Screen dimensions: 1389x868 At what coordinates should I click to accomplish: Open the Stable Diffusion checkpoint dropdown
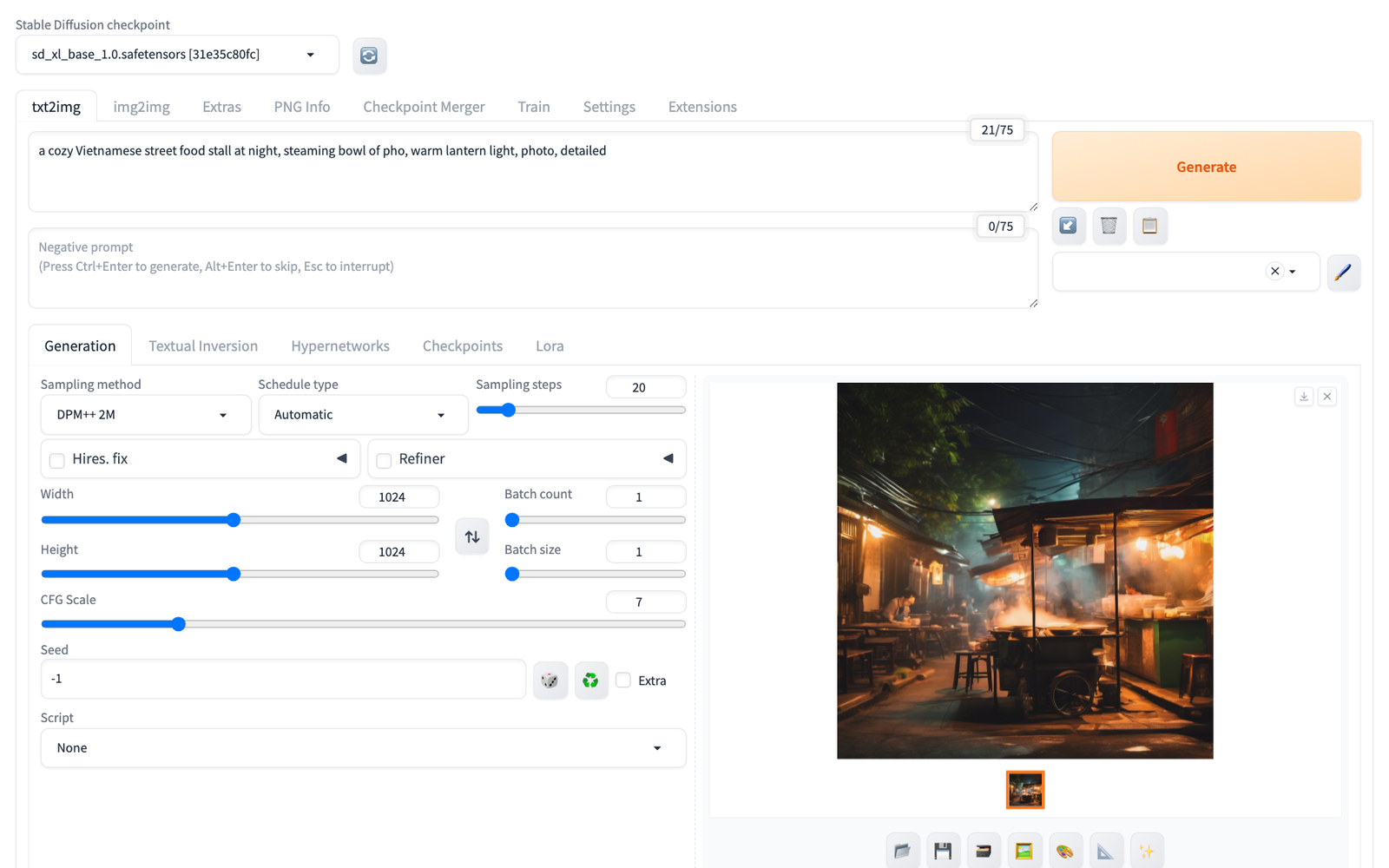(x=177, y=55)
